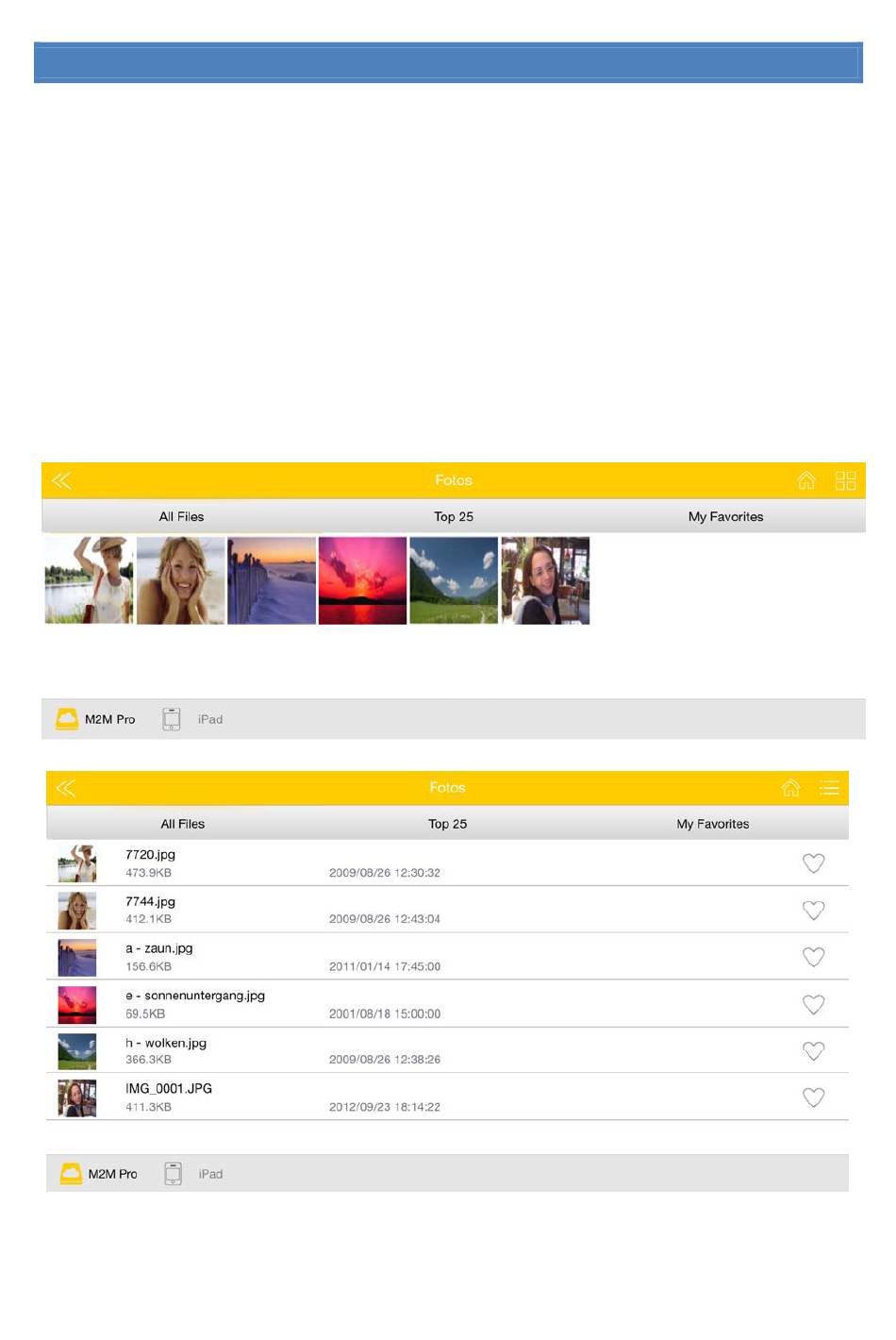Favorite IMG_0001.JPG with its heart icon
Viewport: 896px width, 1340px height.
click(x=813, y=1097)
